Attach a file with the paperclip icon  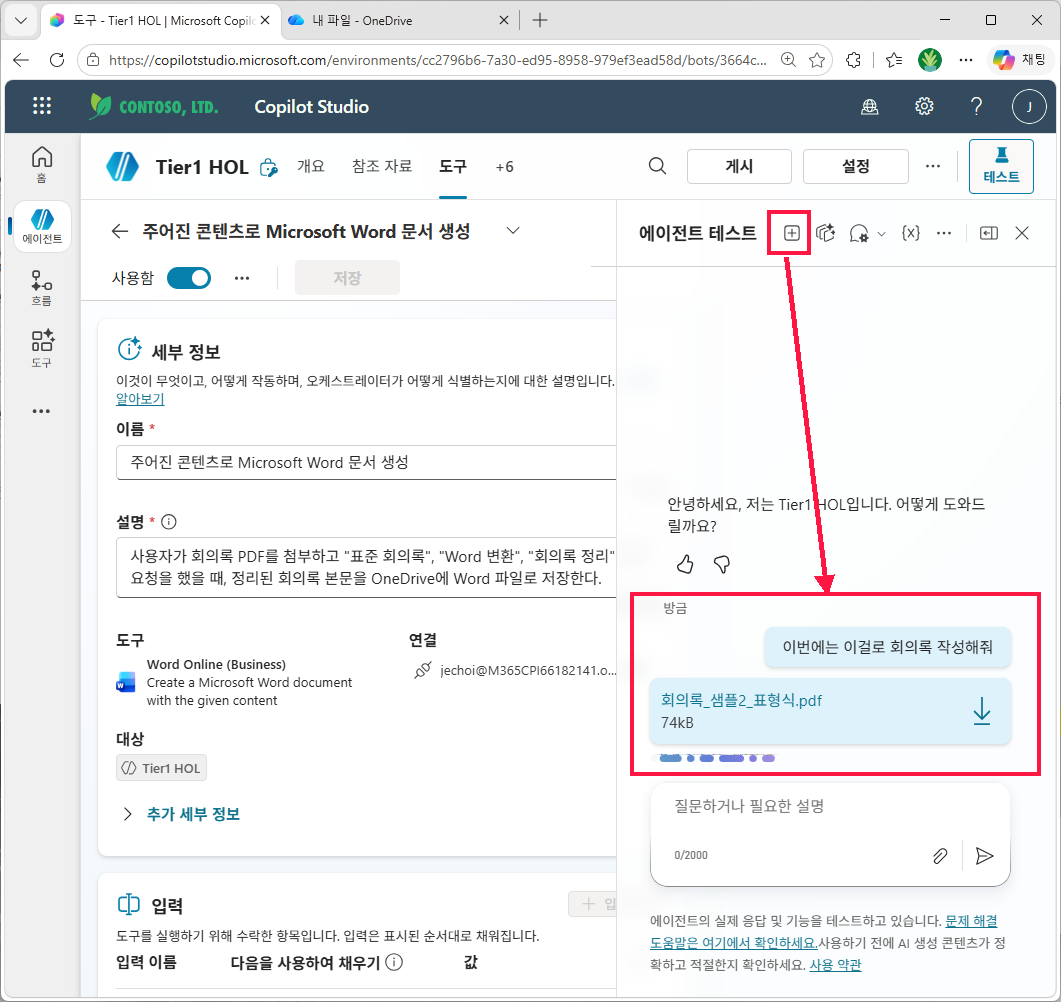pyautogui.click(x=940, y=856)
